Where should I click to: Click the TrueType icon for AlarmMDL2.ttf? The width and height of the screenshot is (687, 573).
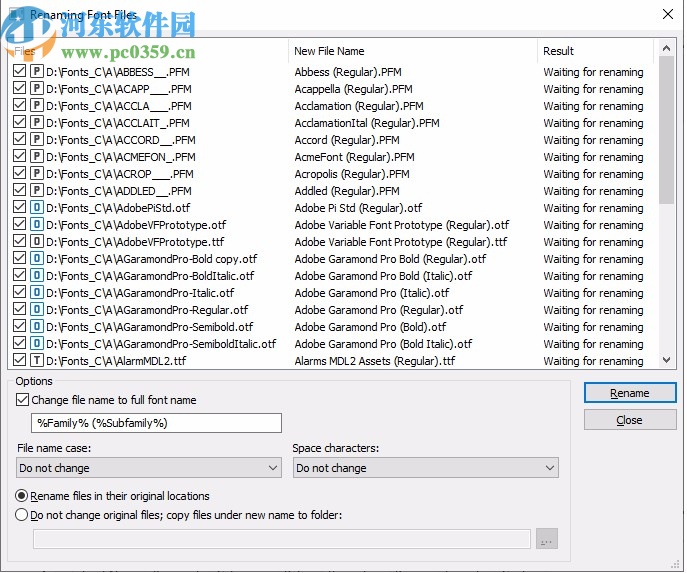[x=37, y=361]
